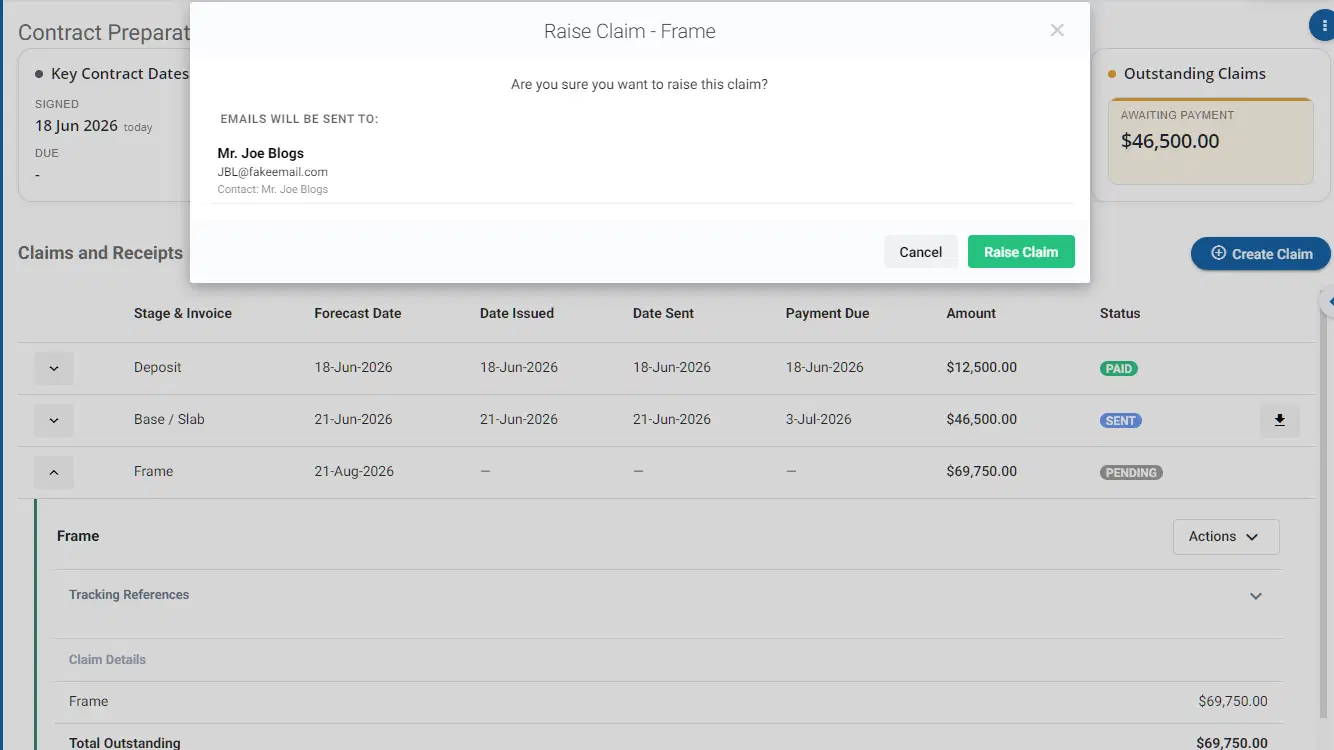The height and width of the screenshot is (750, 1334).
Task: Click the $12,500.00 amount cell
Action: 982,367
